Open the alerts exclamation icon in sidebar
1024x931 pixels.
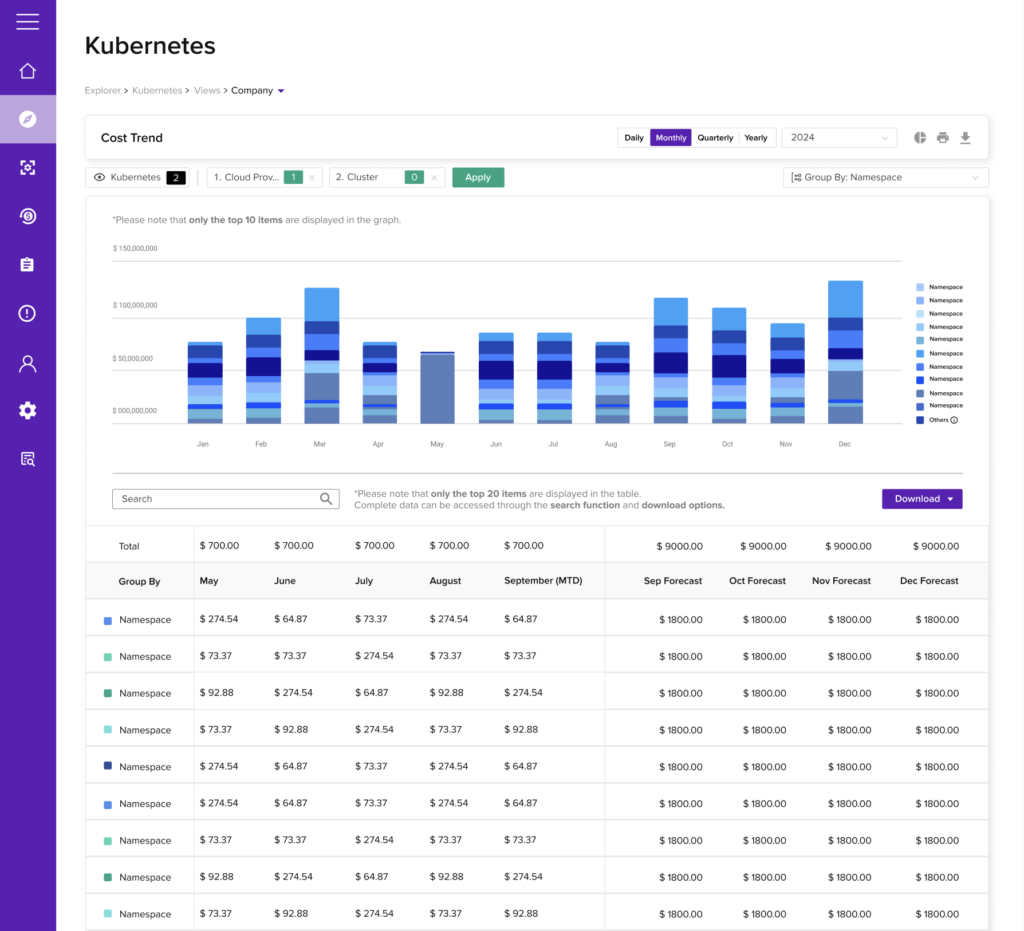click(x=27, y=313)
